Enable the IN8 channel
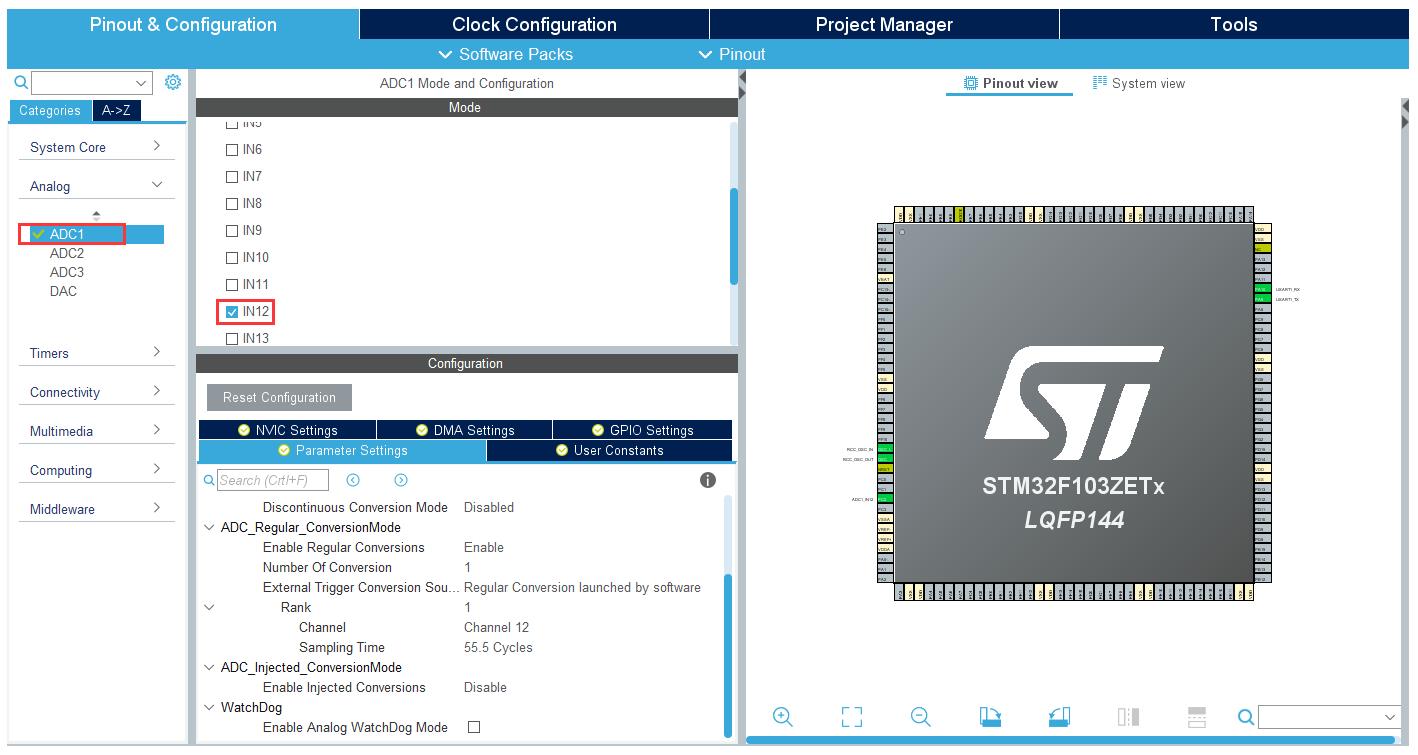This screenshot has height=755, width=1418. (x=232, y=204)
